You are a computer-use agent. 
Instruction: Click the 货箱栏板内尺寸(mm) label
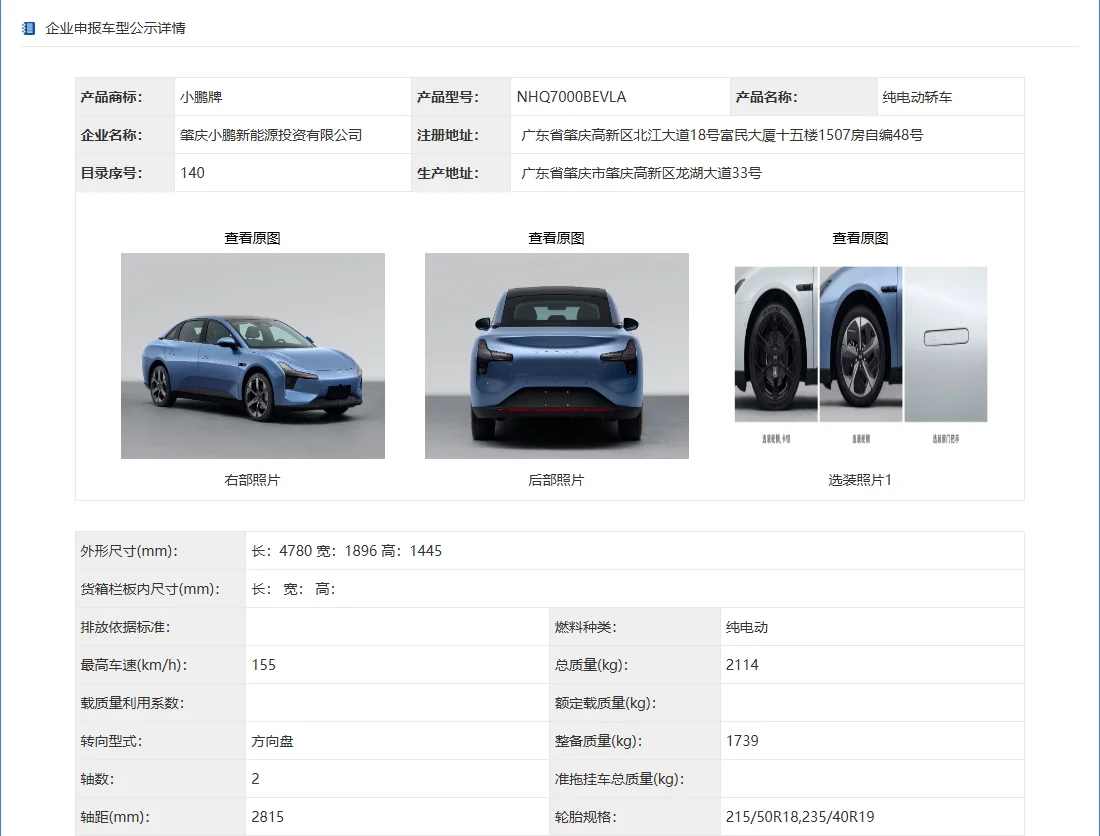pos(150,589)
